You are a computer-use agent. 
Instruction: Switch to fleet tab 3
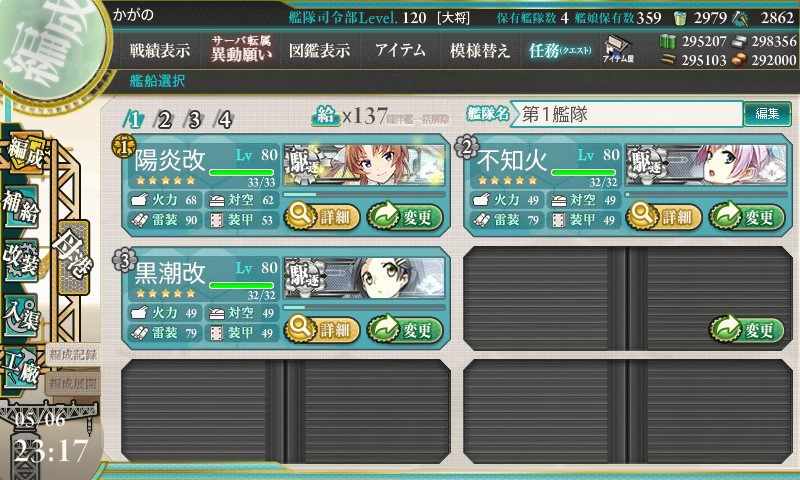click(x=194, y=120)
